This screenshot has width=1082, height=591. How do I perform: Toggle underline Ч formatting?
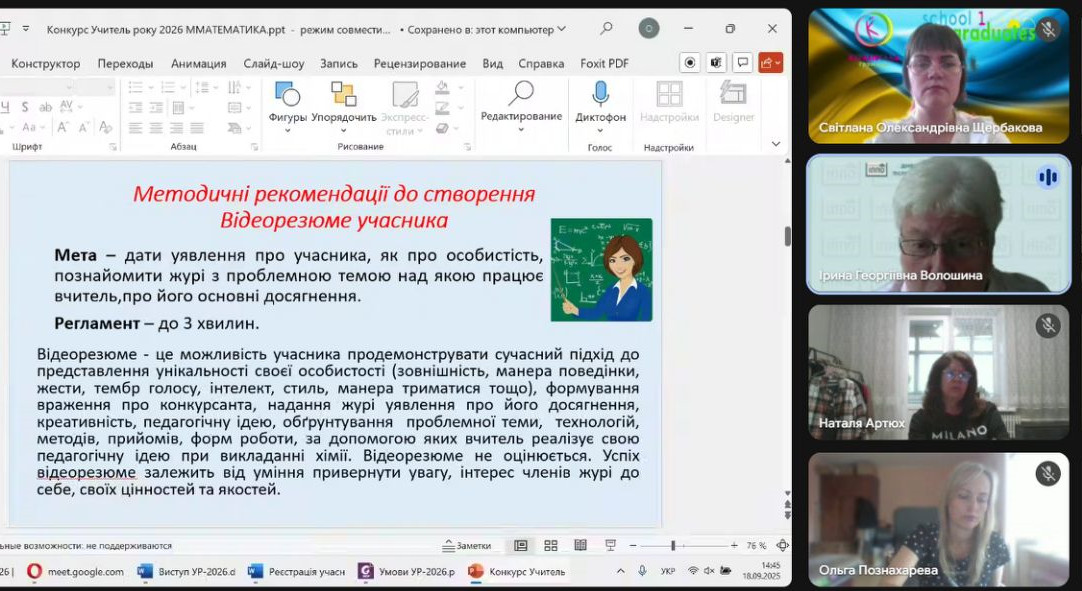point(5,107)
